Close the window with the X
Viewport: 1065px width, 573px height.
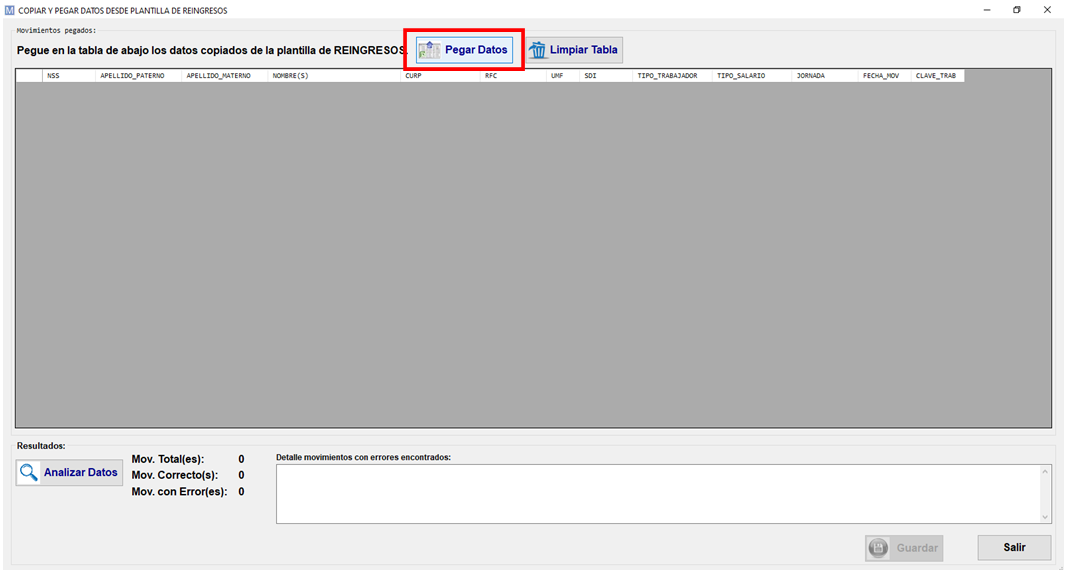click(1047, 10)
